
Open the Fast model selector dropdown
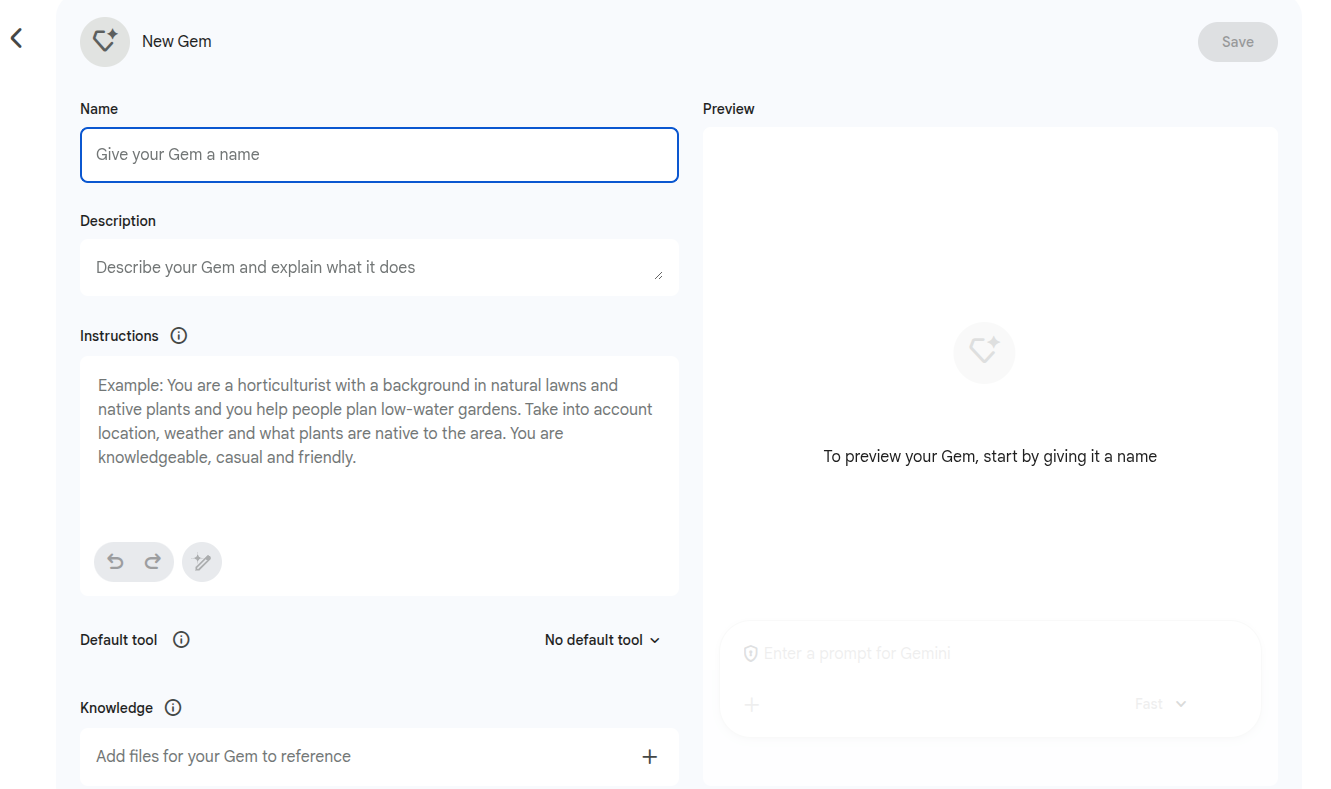tap(1160, 704)
